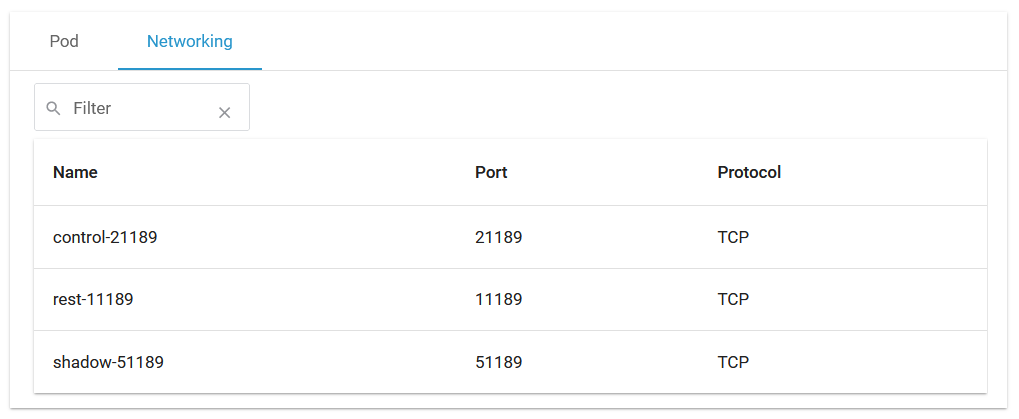Click port value 21189

498,238
